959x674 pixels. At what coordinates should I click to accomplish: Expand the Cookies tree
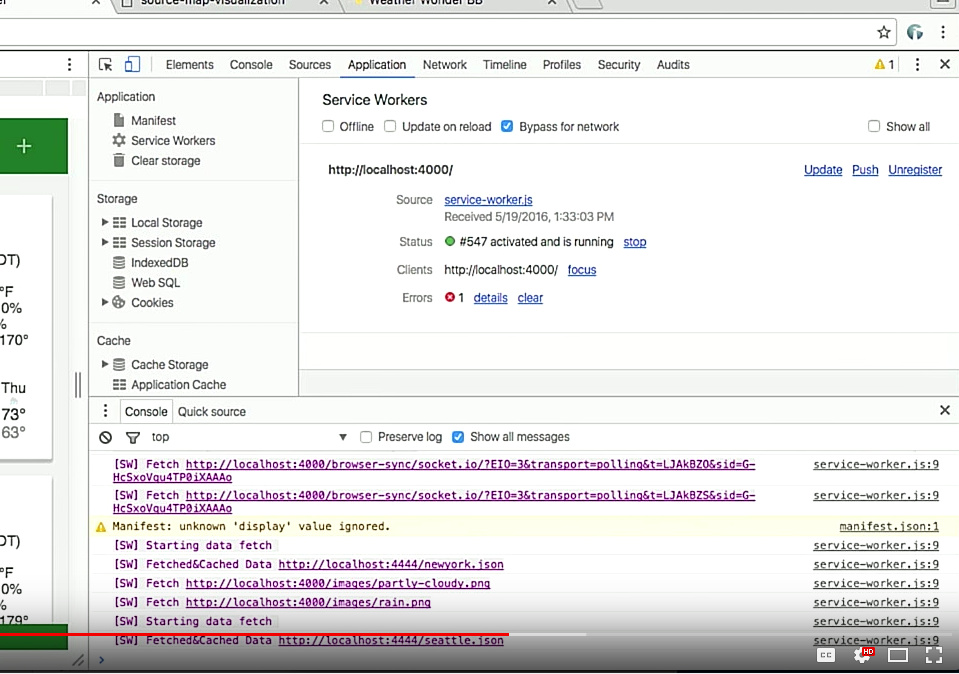click(105, 302)
